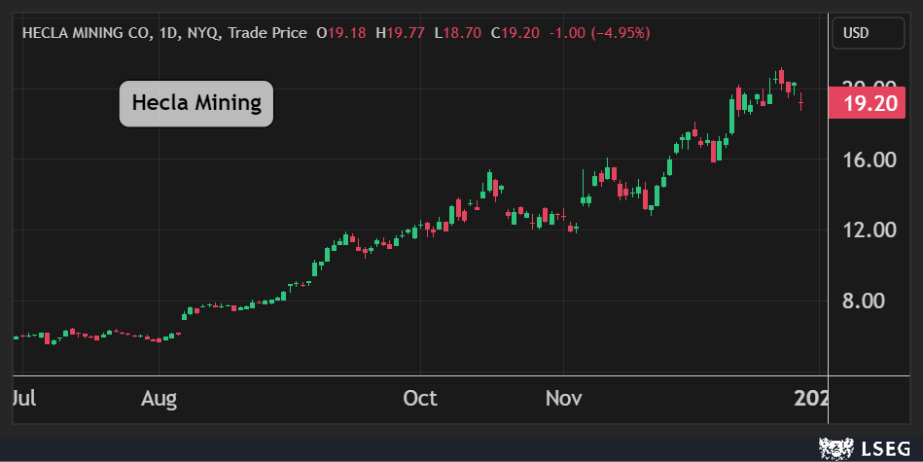The width and height of the screenshot is (923, 462).
Task: Select the NYQ exchange label
Action: click(200, 33)
